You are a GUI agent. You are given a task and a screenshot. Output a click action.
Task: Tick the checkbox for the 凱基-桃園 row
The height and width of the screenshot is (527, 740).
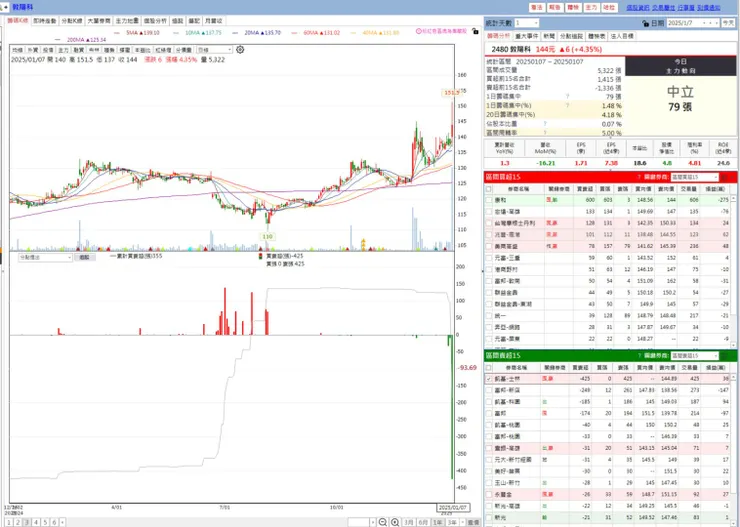(x=488, y=425)
